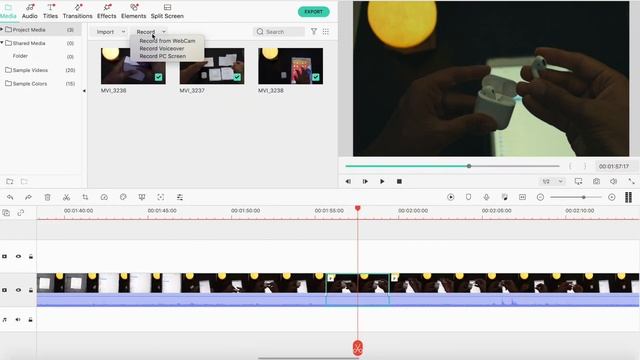Click the Import button label
The width and height of the screenshot is (640, 360).
tap(105, 32)
